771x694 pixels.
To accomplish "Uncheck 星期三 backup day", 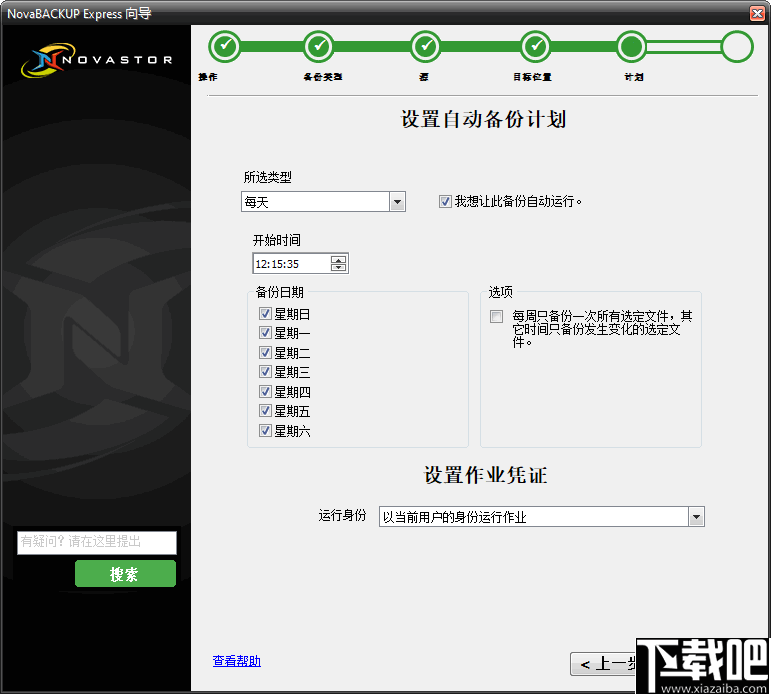I will [265, 372].
